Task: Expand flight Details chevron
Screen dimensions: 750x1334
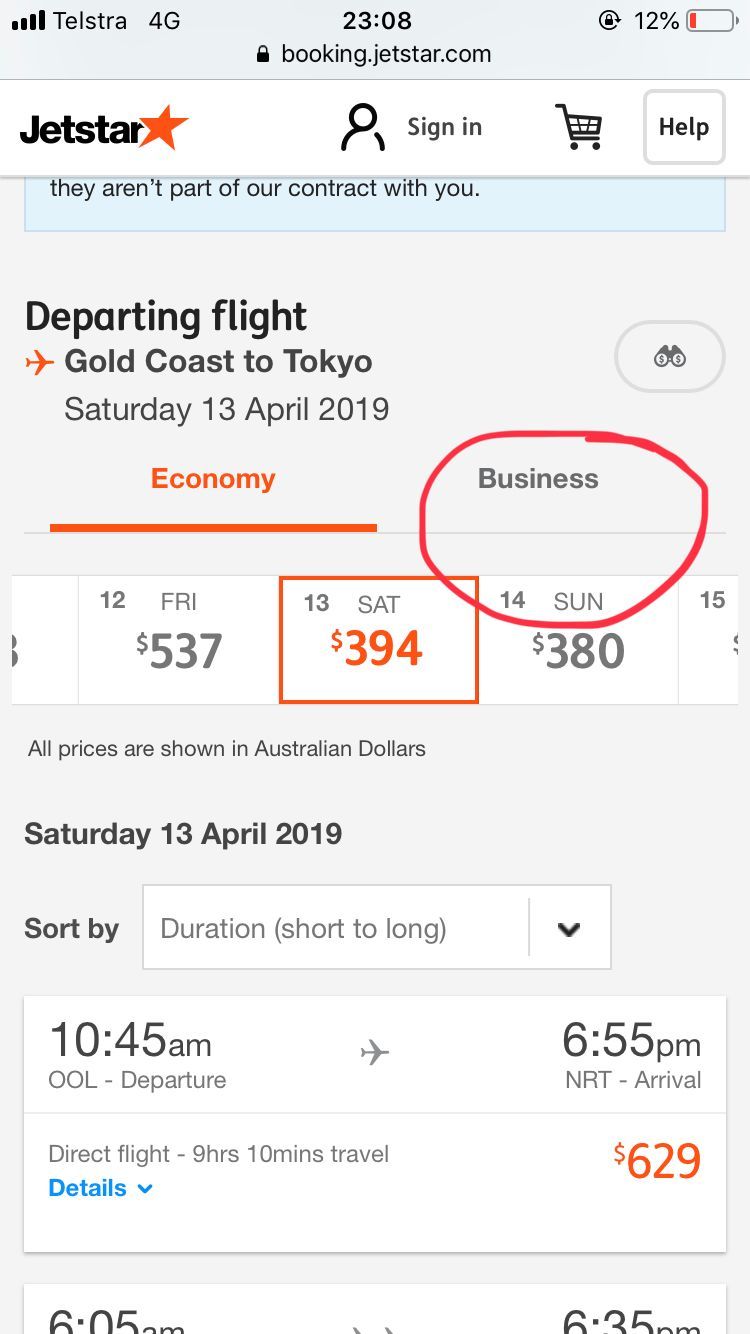Action: click(x=145, y=1188)
